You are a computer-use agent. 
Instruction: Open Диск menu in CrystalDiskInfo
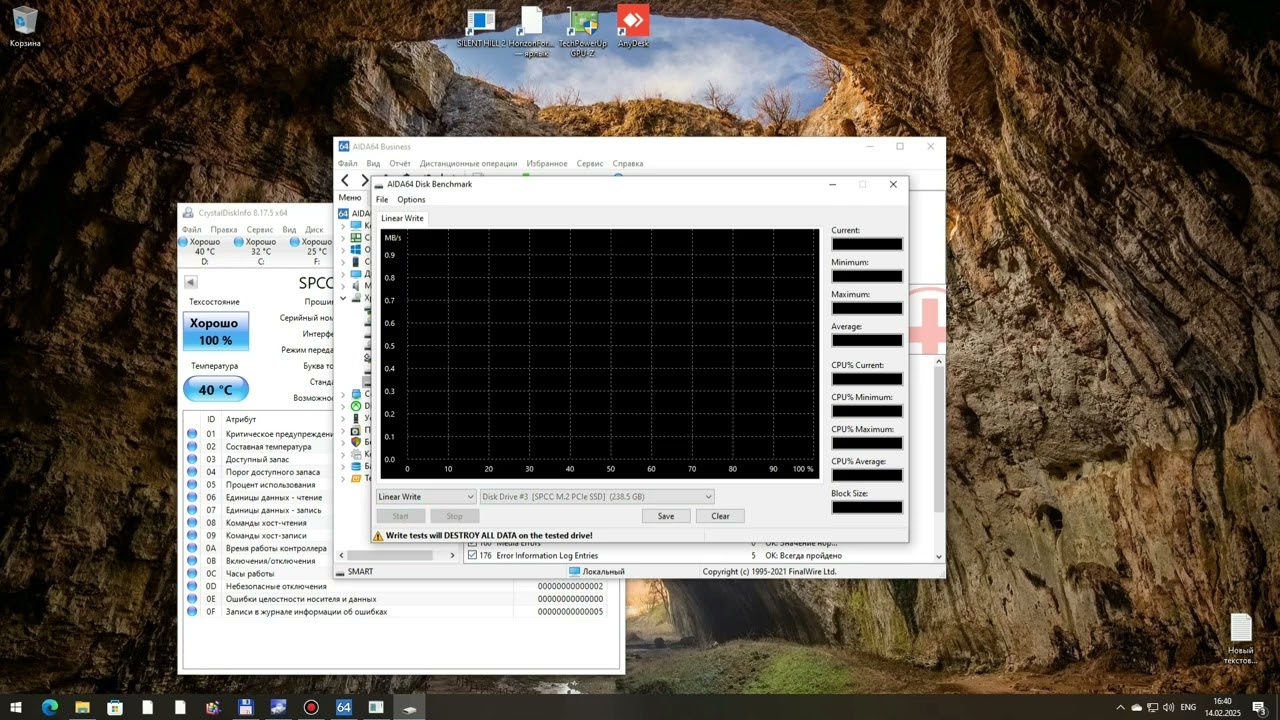click(x=314, y=230)
